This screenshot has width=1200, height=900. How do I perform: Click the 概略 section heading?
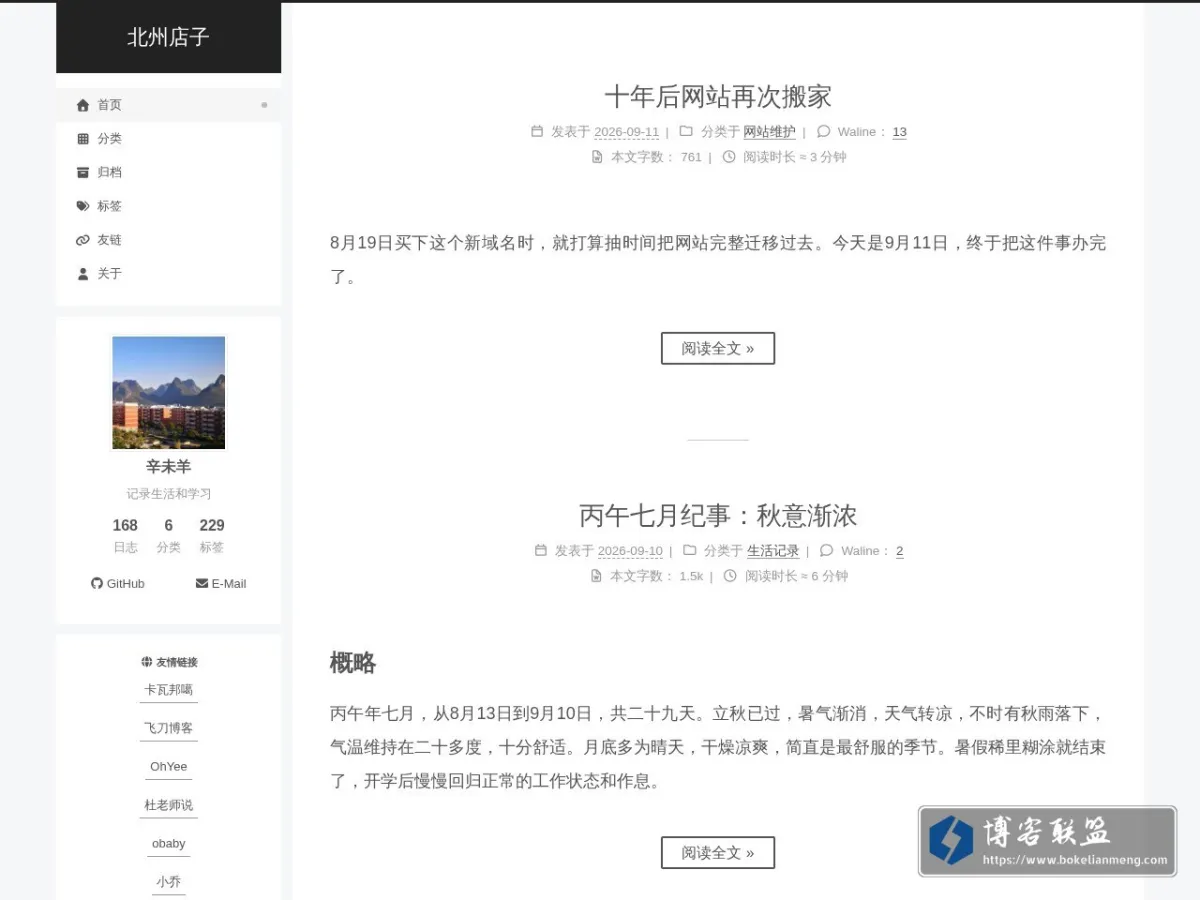click(x=353, y=663)
